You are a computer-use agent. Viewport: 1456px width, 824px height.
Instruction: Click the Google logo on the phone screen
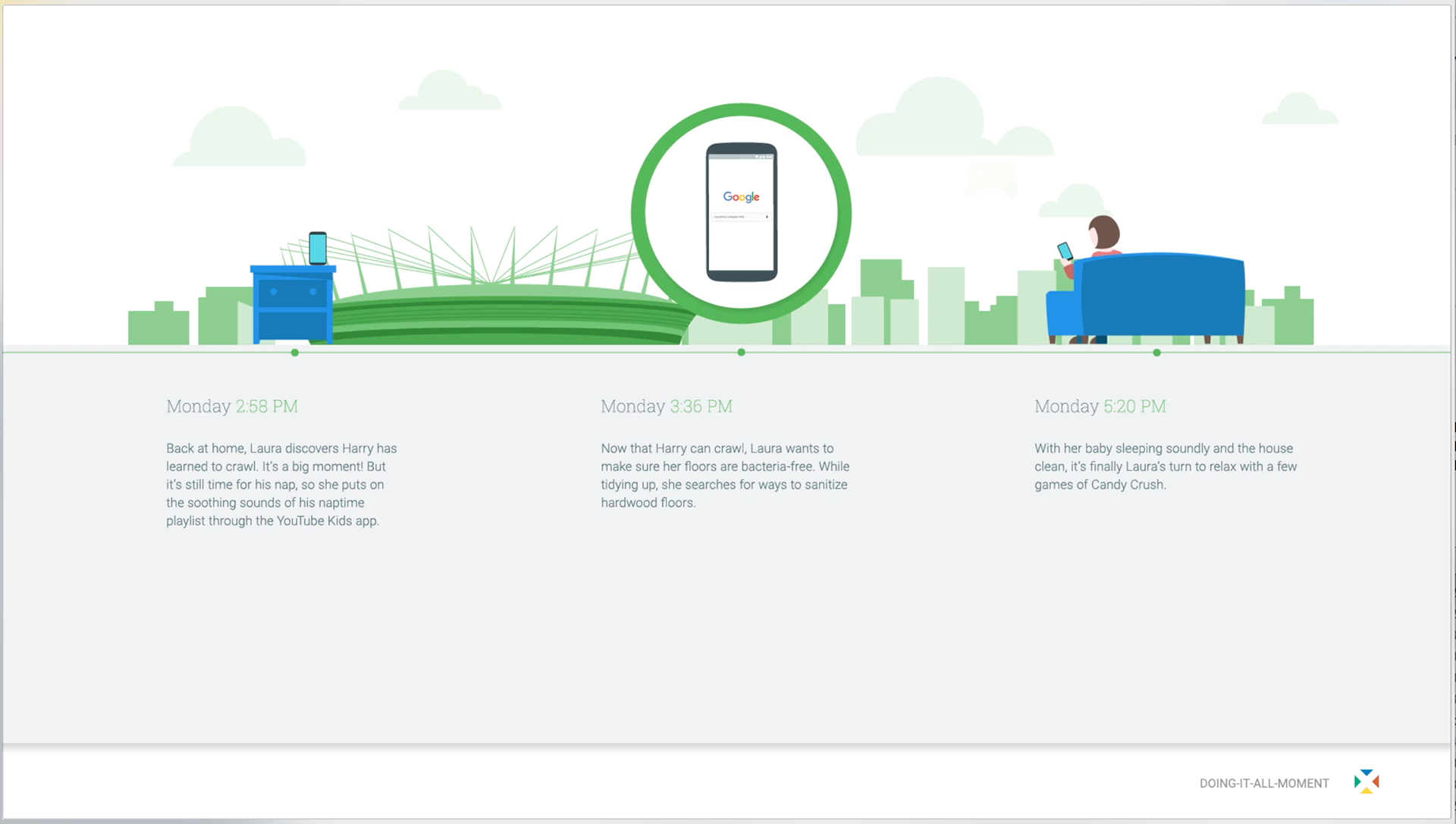[x=741, y=197]
